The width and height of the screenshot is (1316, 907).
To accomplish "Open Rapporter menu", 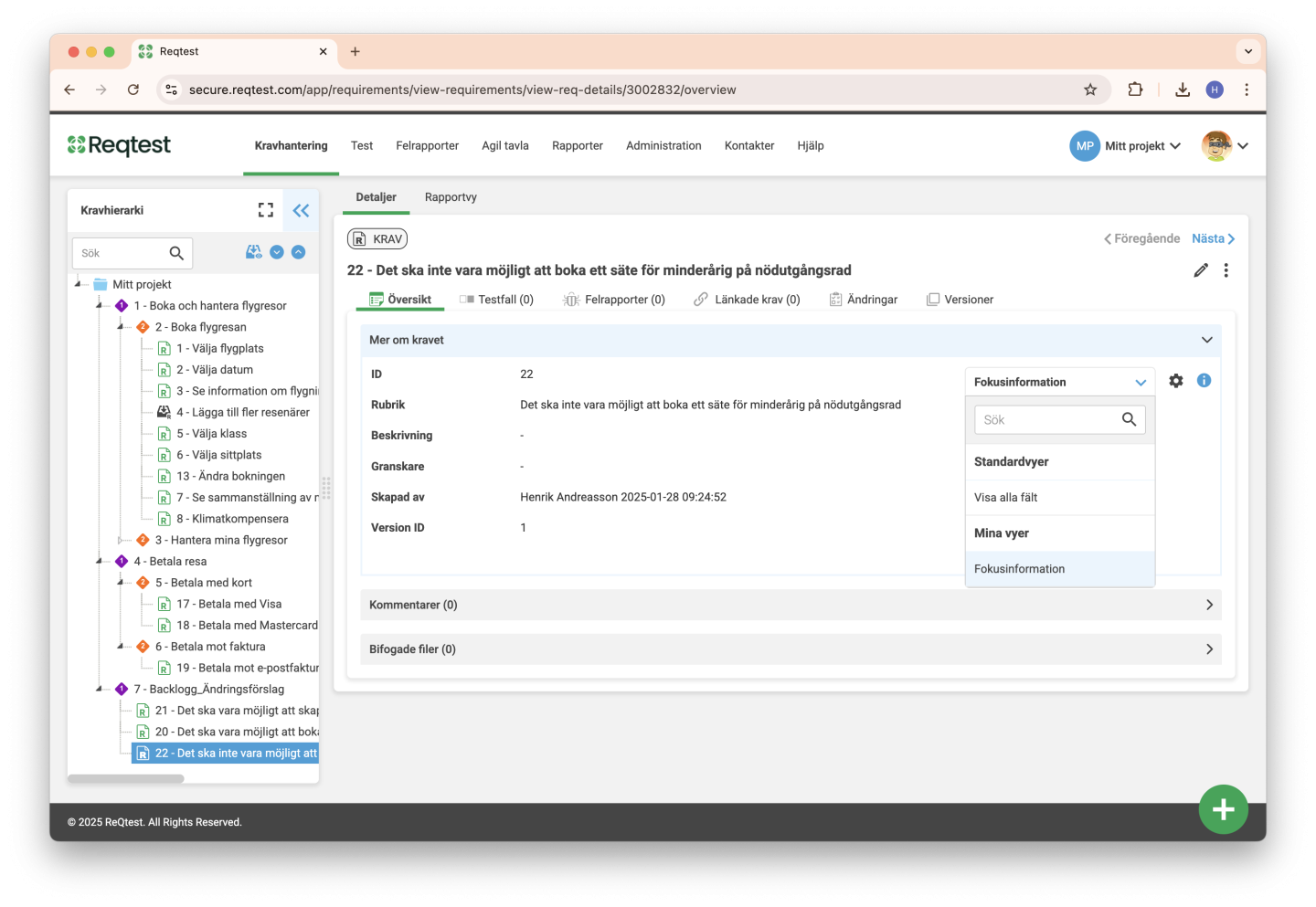I will pos(578,146).
